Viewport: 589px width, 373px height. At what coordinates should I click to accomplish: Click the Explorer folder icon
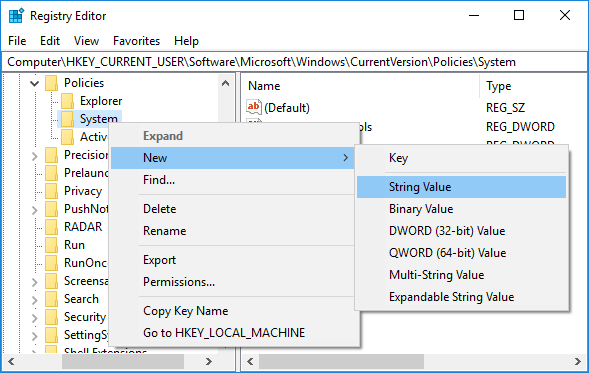click(x=67, y=101)
